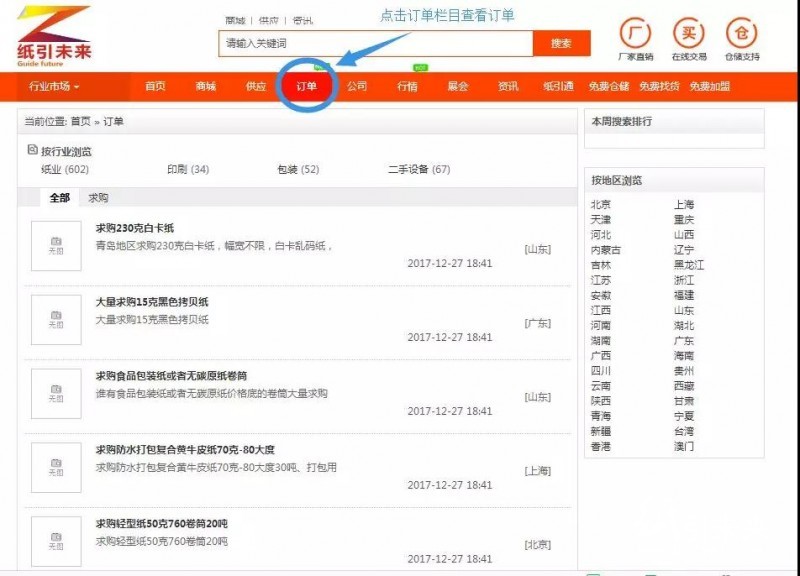
Task: Open the 厂家直销 circle icon
Action: pos(635,33)
